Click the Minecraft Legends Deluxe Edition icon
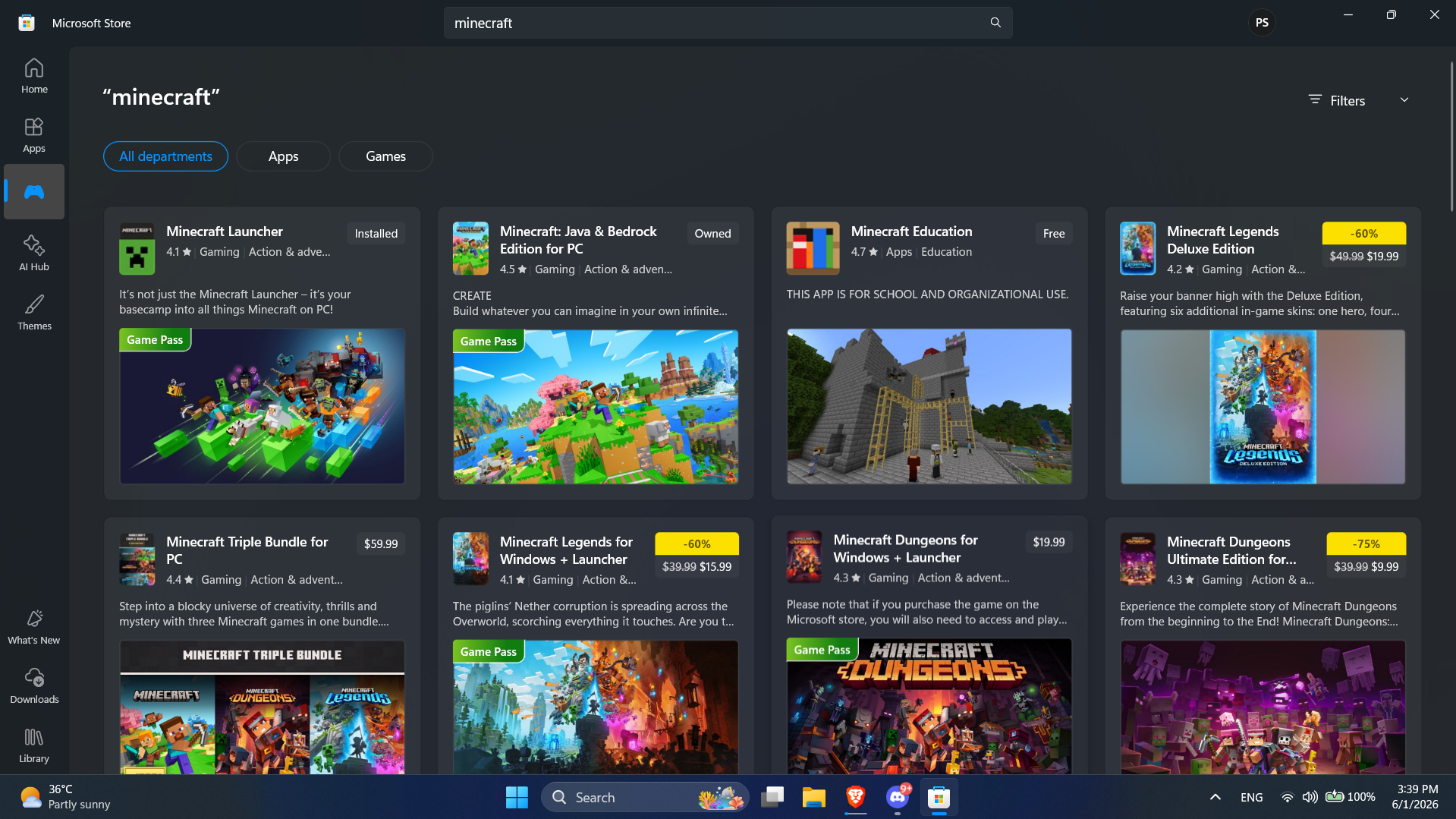1456x819 pixels. (x=1137, y=248)
